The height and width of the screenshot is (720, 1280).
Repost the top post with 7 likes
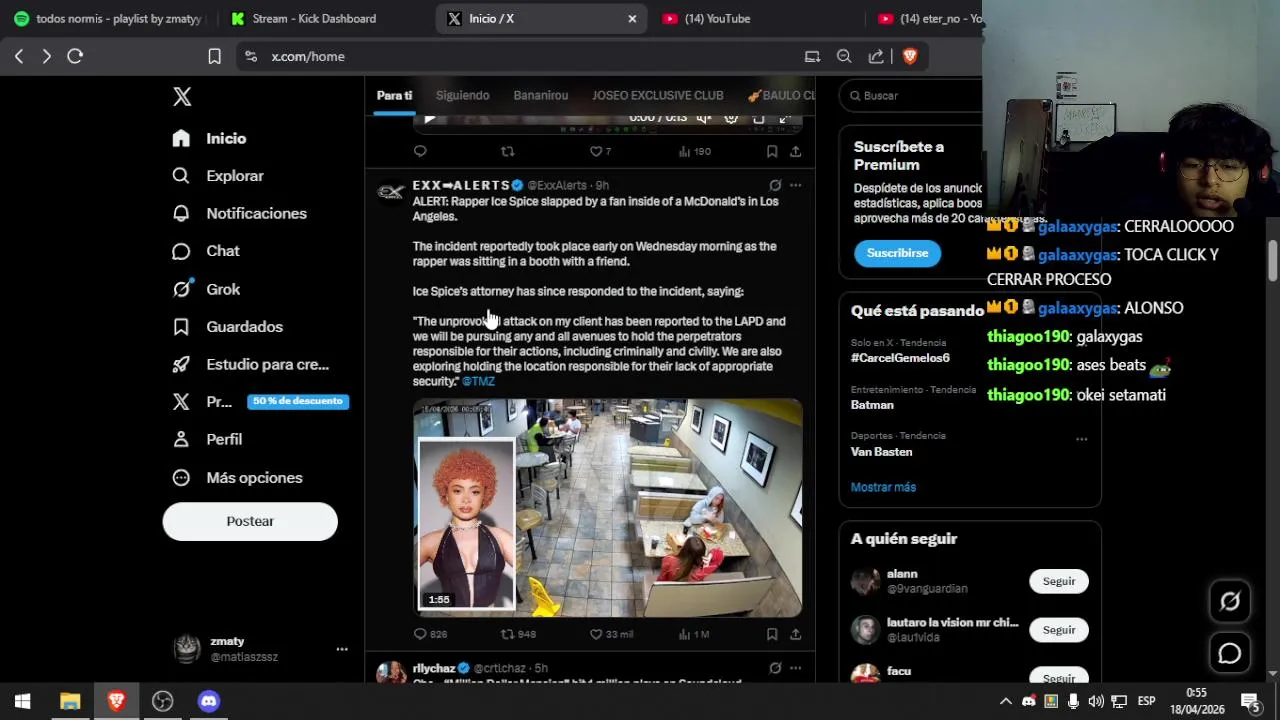click(507, 151)
